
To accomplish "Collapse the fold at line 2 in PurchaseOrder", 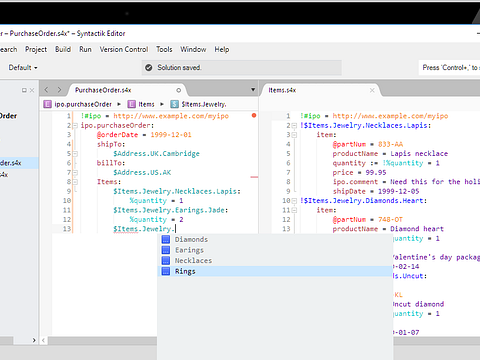I will coord(75,126).
